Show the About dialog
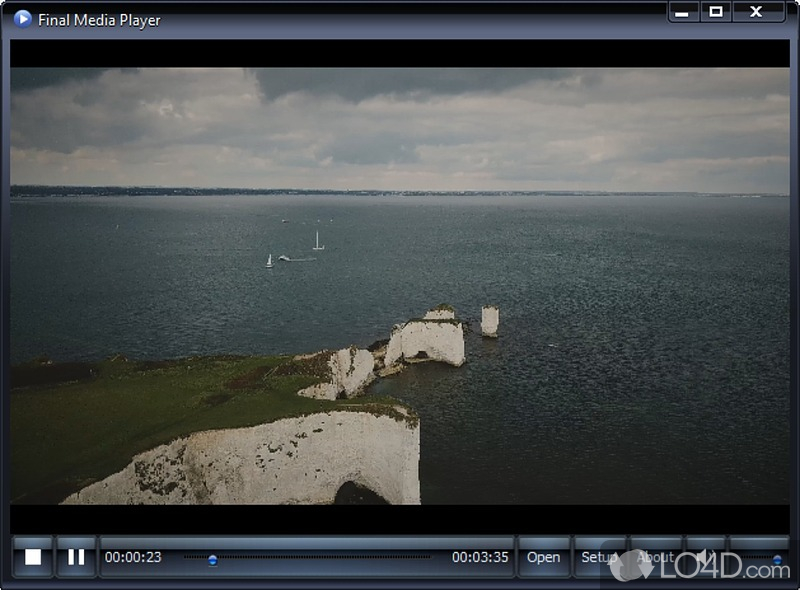 pos(655,557)
